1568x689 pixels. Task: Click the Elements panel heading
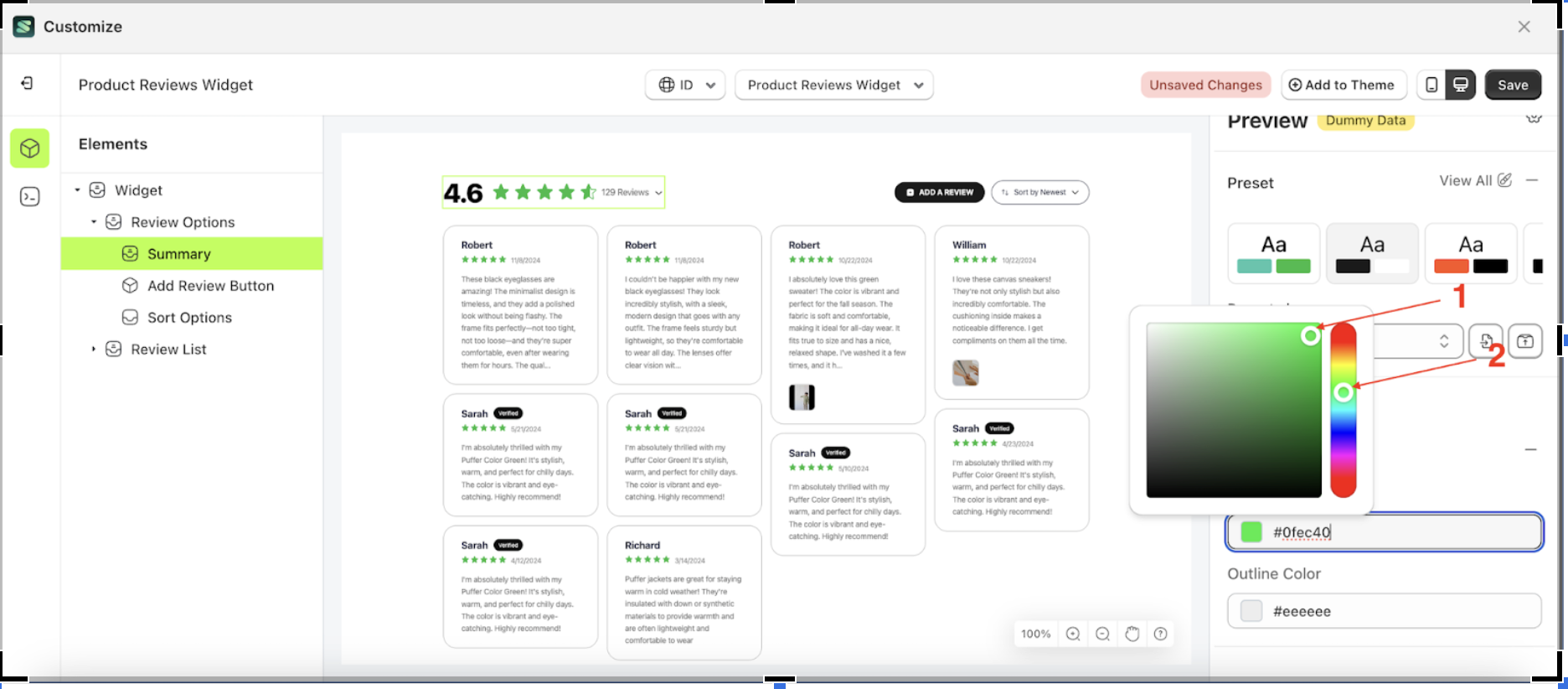(x=113, y=144)
